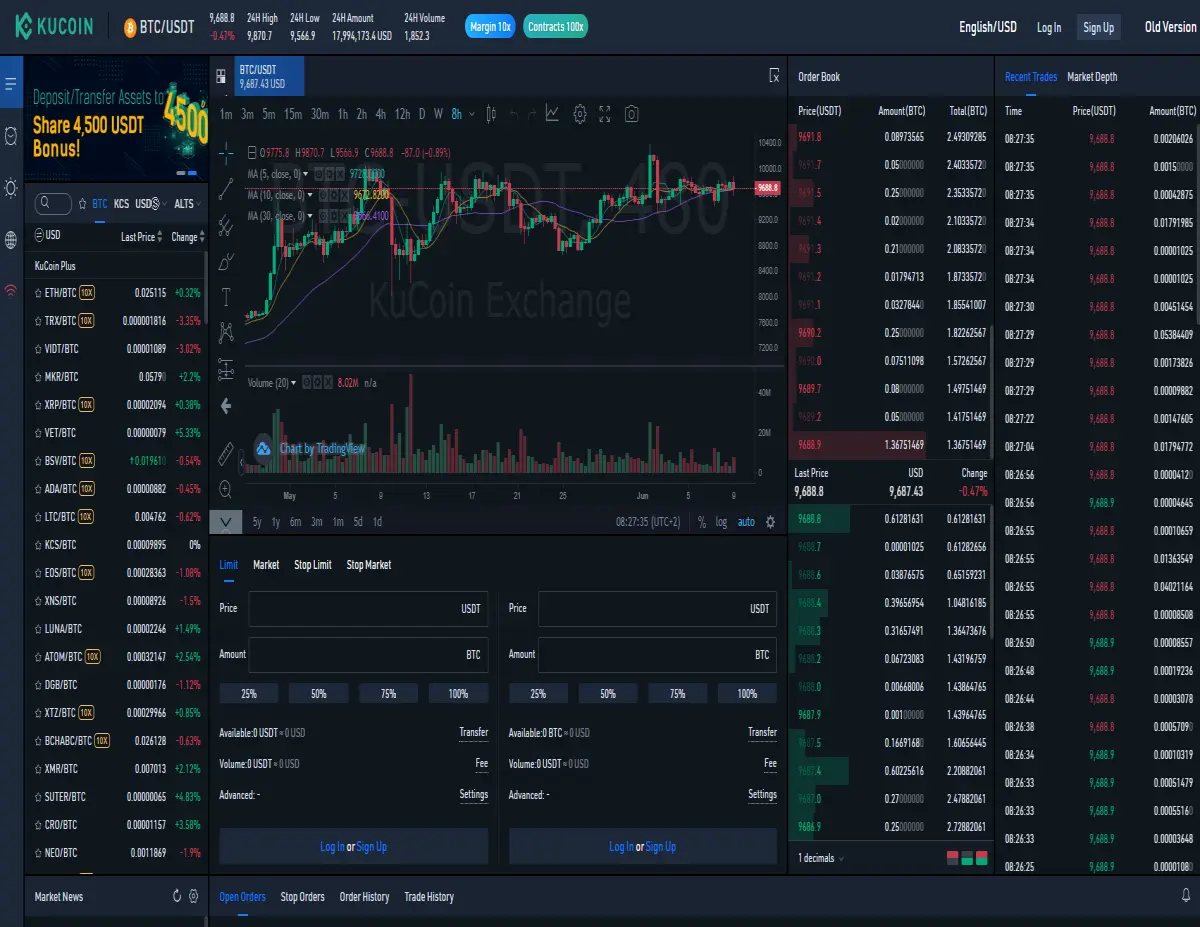
Task: Open the 1 decimals dropdown
Action: [821, 858]
